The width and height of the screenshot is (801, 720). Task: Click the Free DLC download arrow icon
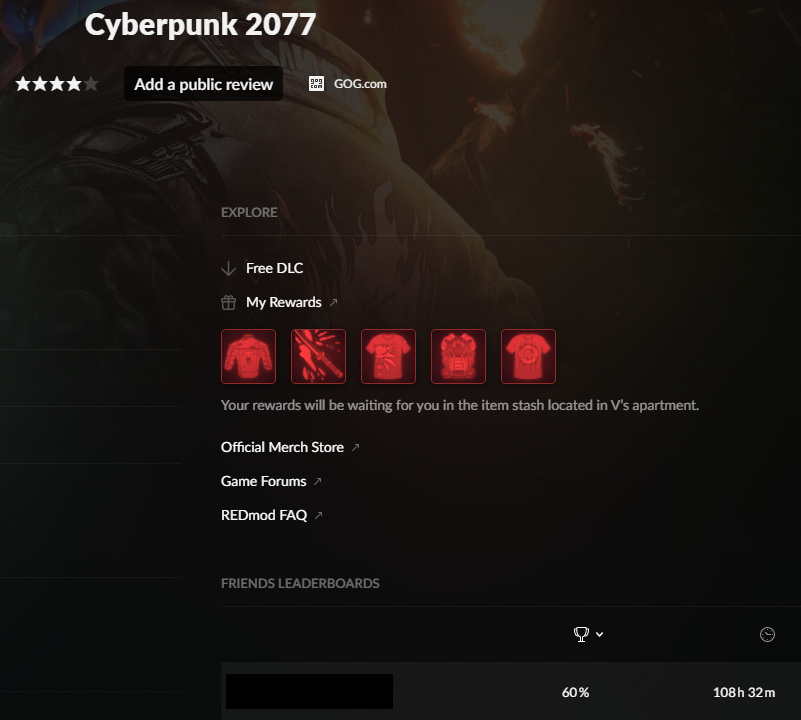click(228, 268)
